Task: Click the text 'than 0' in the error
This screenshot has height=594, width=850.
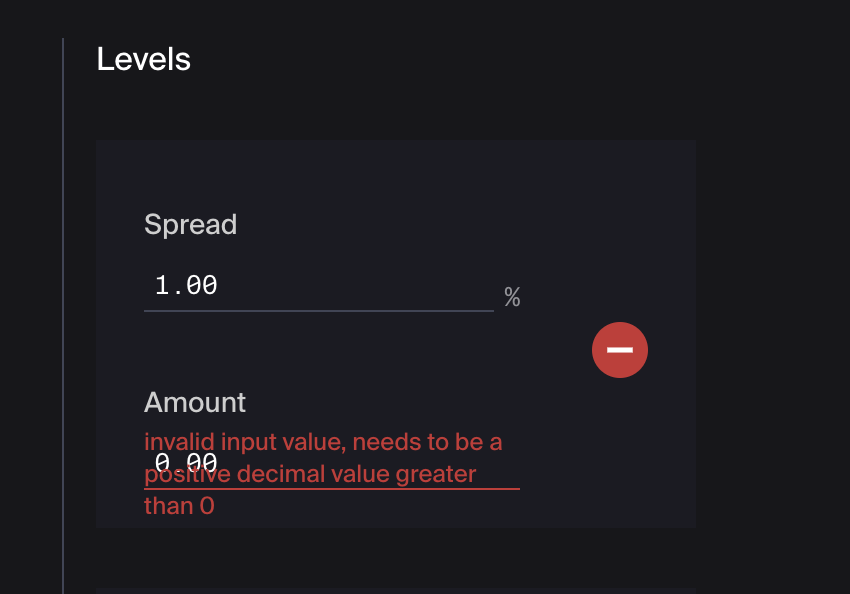Action: point(179,505)
